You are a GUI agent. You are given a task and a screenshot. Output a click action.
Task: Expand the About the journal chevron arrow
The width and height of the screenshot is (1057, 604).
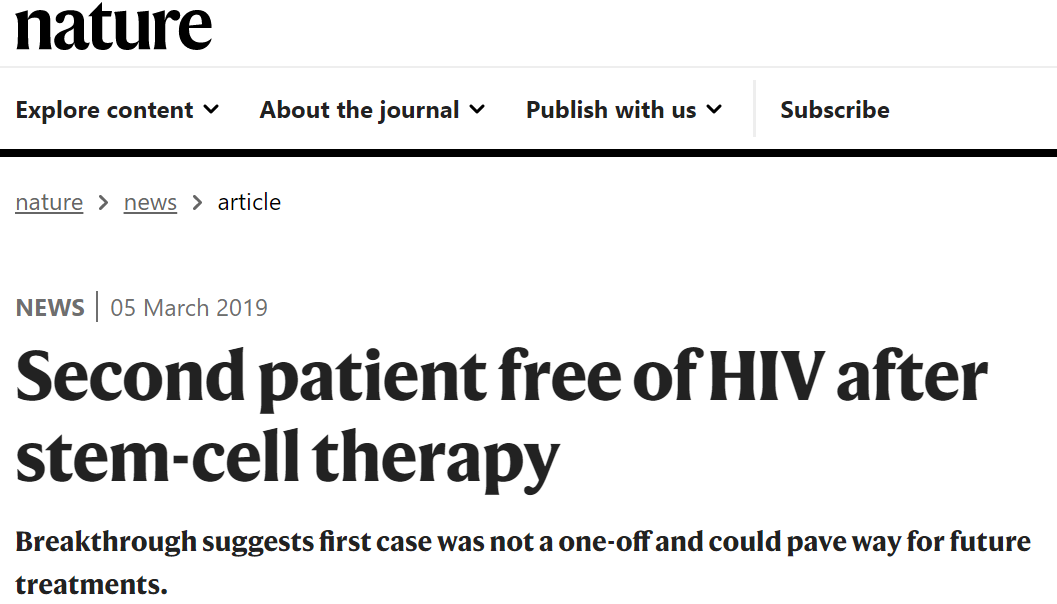coord(477,109)
